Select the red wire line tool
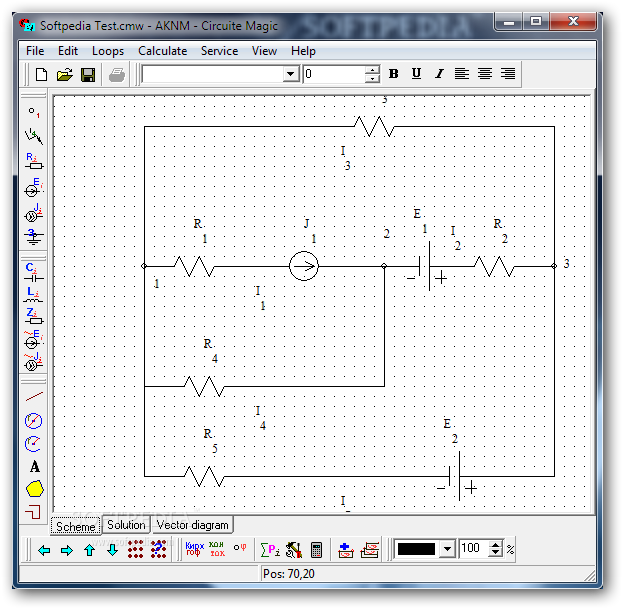Screen dimensions: 623x609 tap(34, 396)
